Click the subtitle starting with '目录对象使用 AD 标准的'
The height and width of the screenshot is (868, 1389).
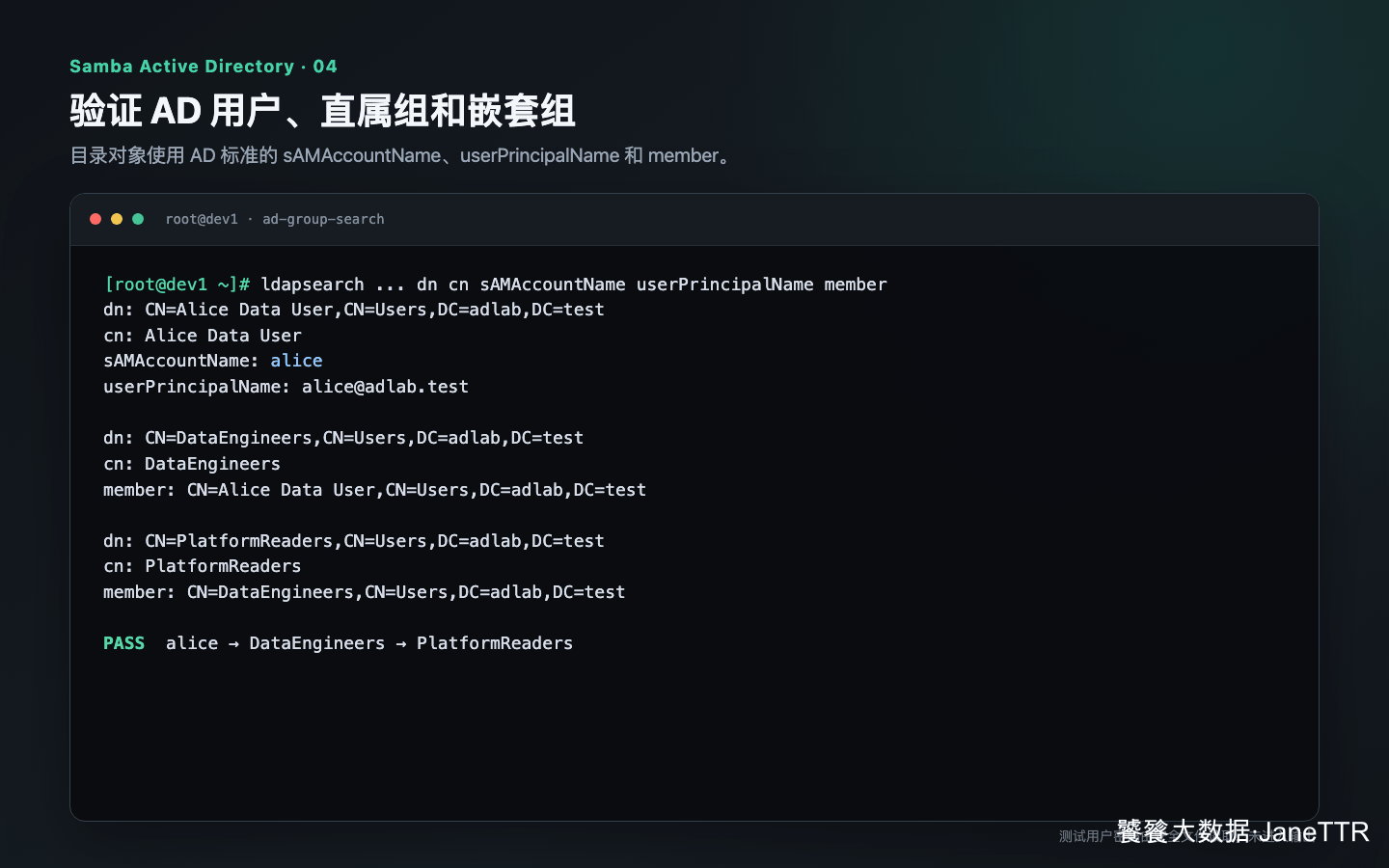tap(402, 155)
